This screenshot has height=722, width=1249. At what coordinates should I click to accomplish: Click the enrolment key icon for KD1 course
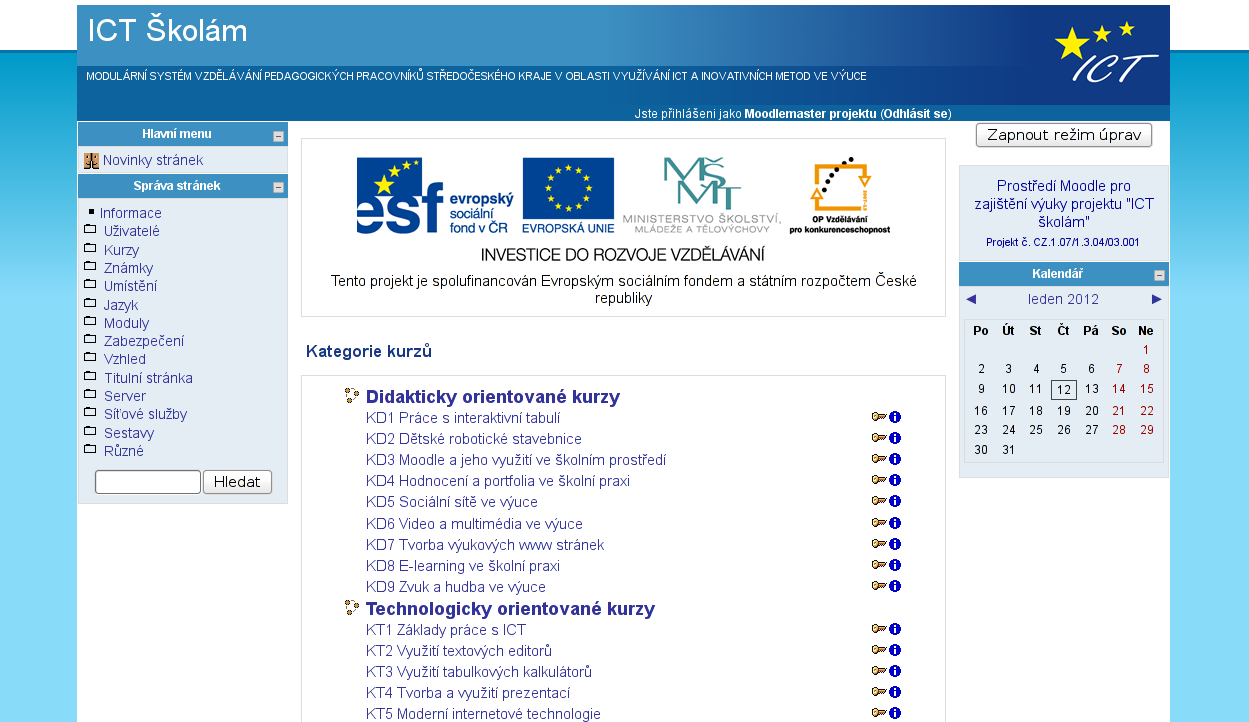click(879, 417)
